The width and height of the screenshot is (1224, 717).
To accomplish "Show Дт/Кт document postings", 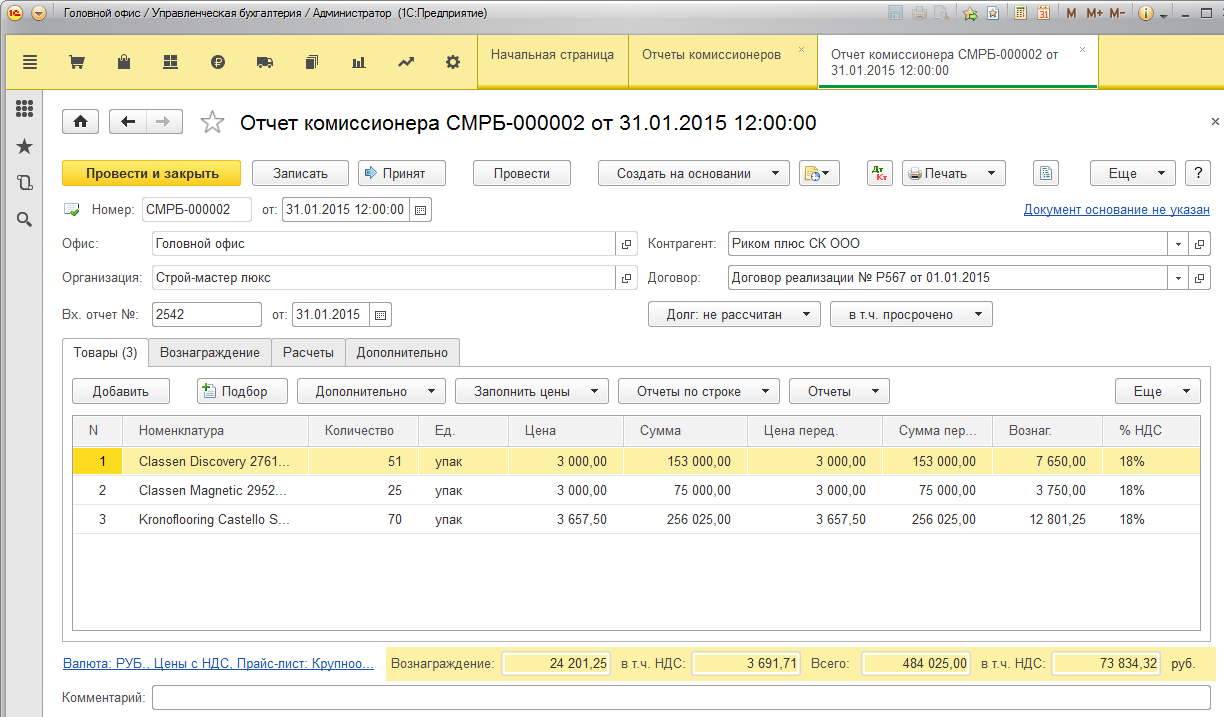I will [x=880, y=173].
